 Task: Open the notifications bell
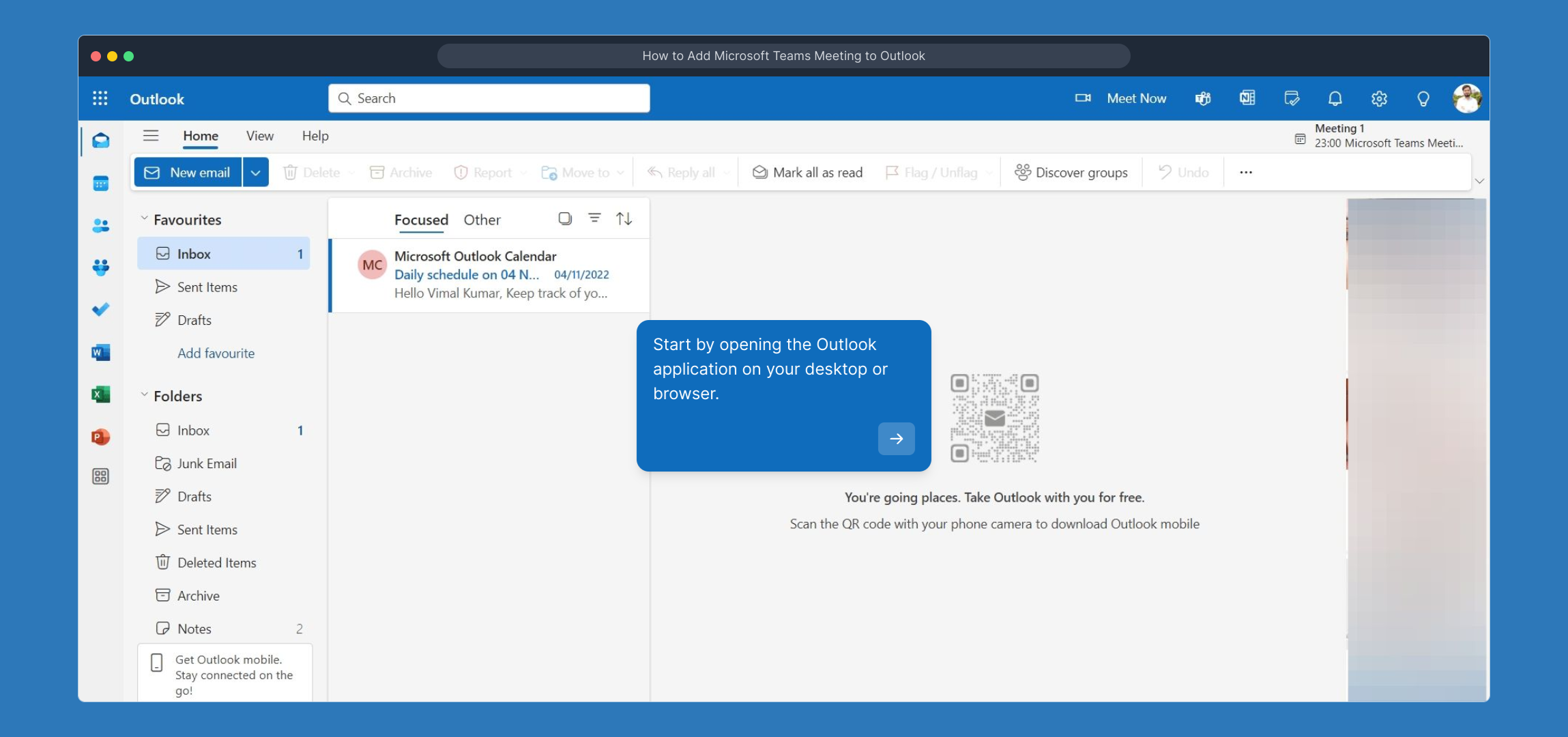[1335, 98]
